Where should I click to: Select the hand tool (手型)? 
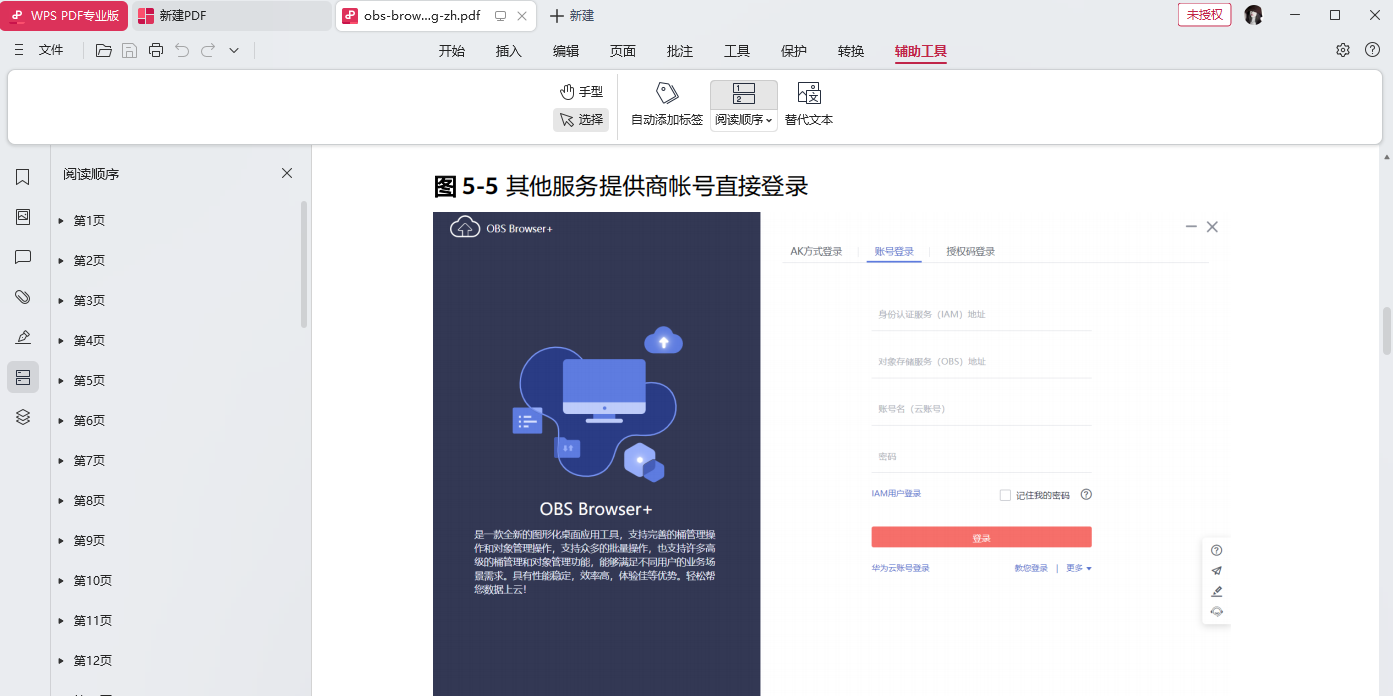pyautogui.click(x=581, y=92)
